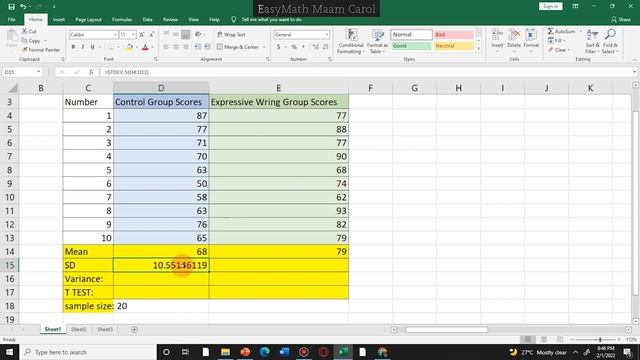The image size is (640, 360).
Task: Click the Percent Style icon
Action: (294, 47)
